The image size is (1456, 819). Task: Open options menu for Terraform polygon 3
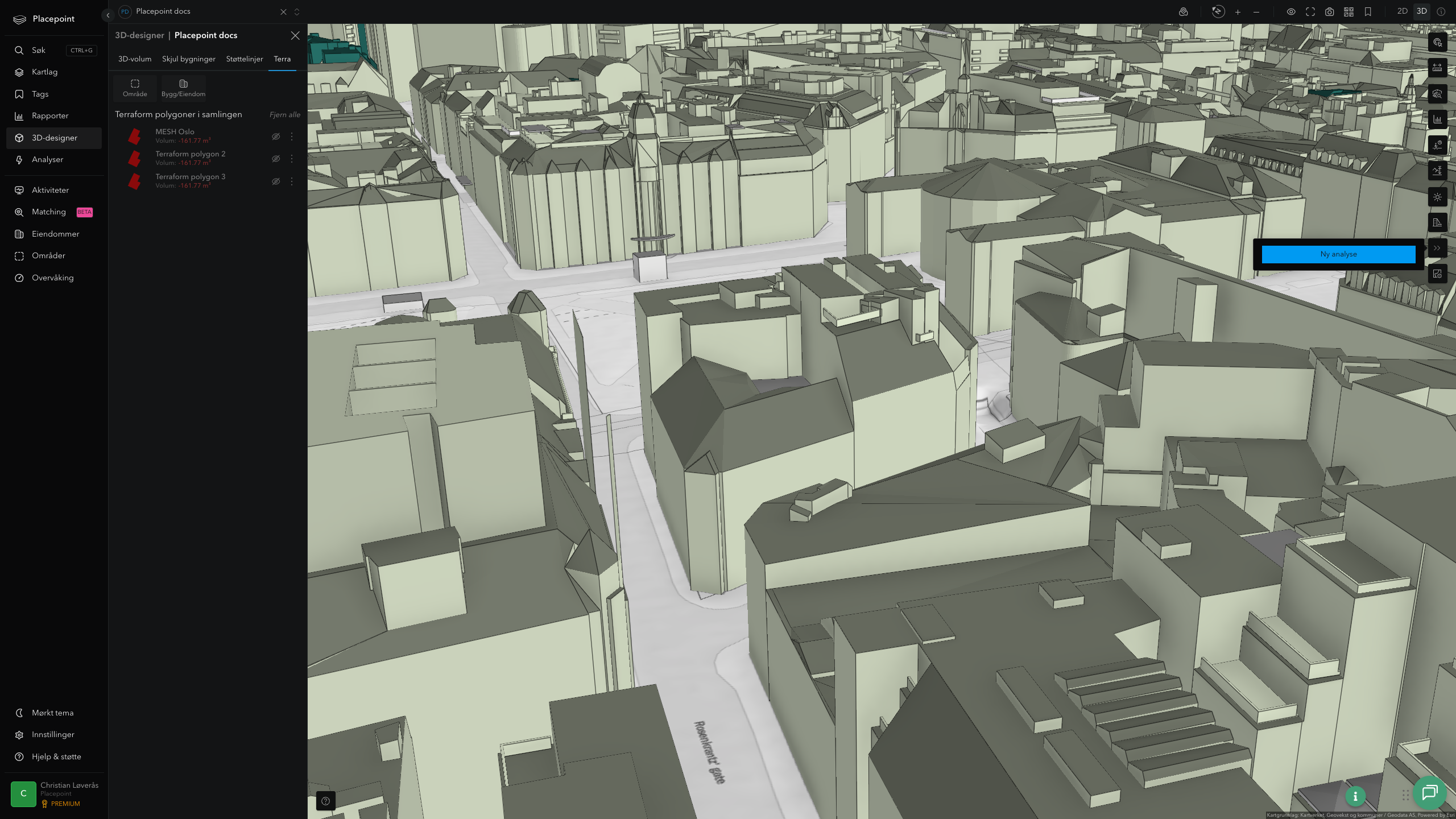[292, 181]
